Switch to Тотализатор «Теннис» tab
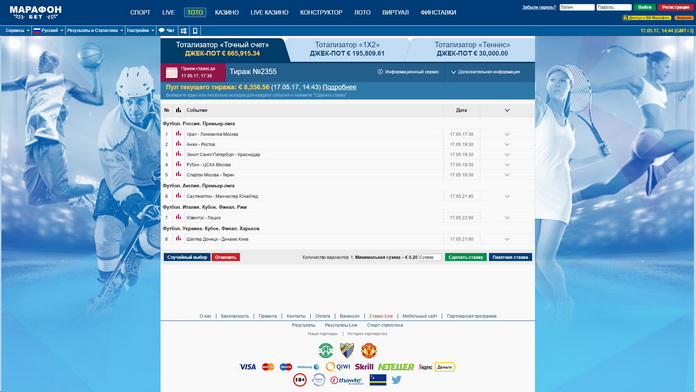696x392 pixels. [472, 49]
